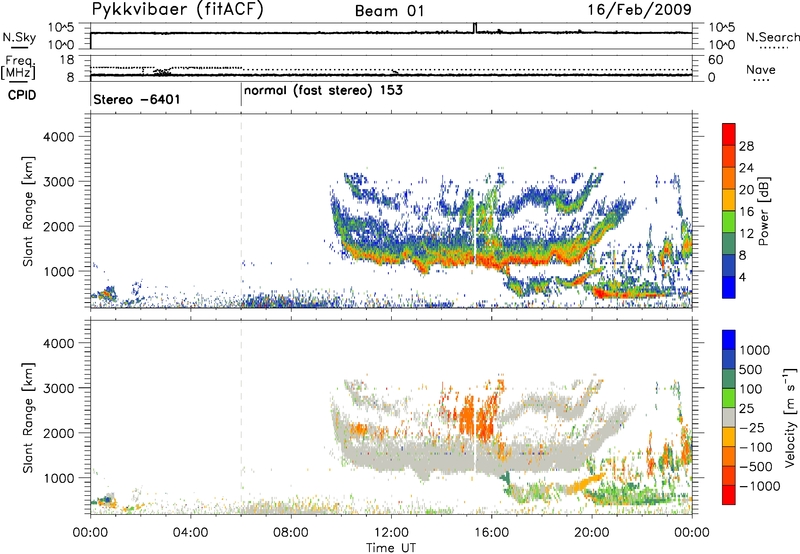Click the "Beam 01" label
This screenshot has width=800, height=554.
[x=390, y=11]
